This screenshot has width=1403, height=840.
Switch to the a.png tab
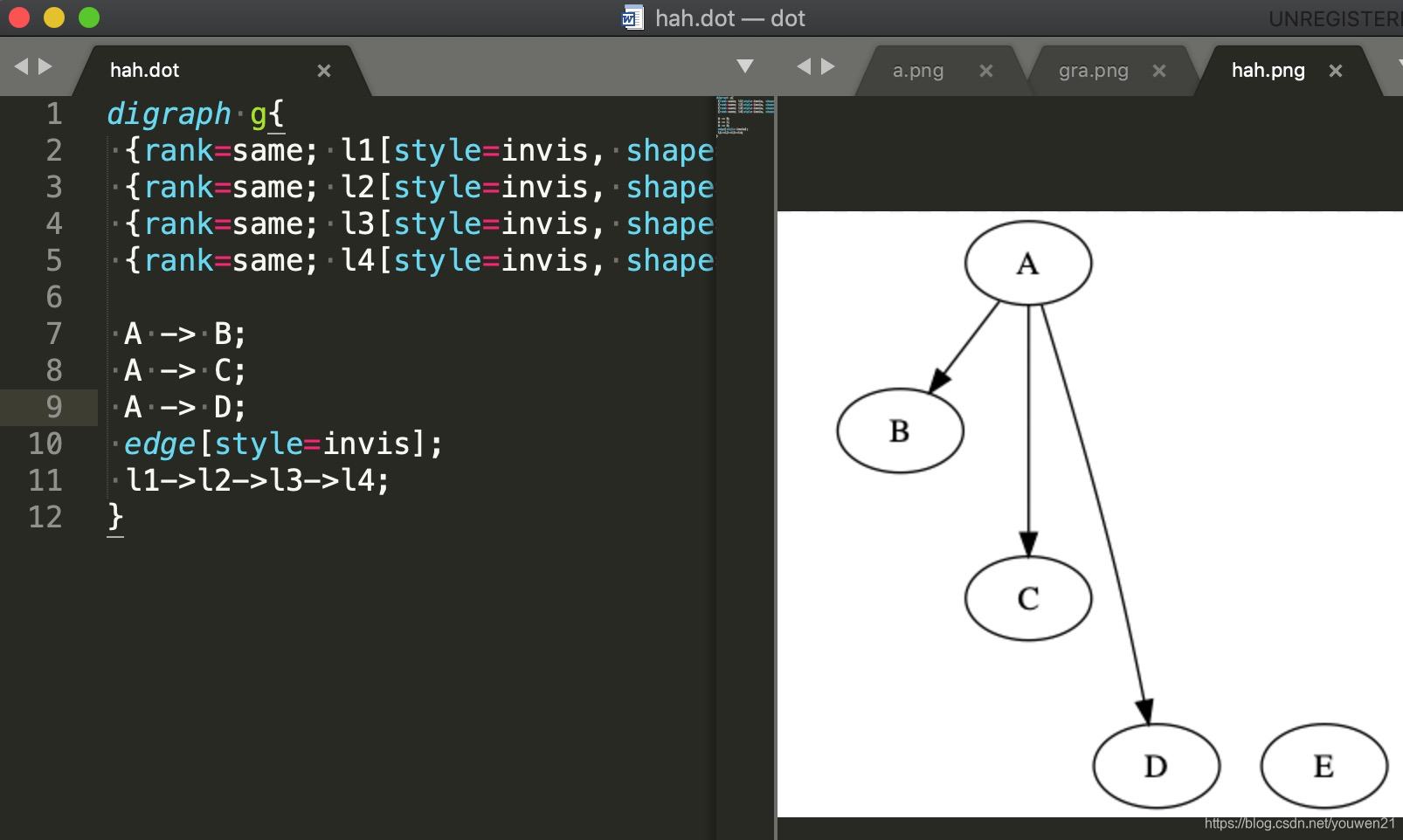point(916,70)
